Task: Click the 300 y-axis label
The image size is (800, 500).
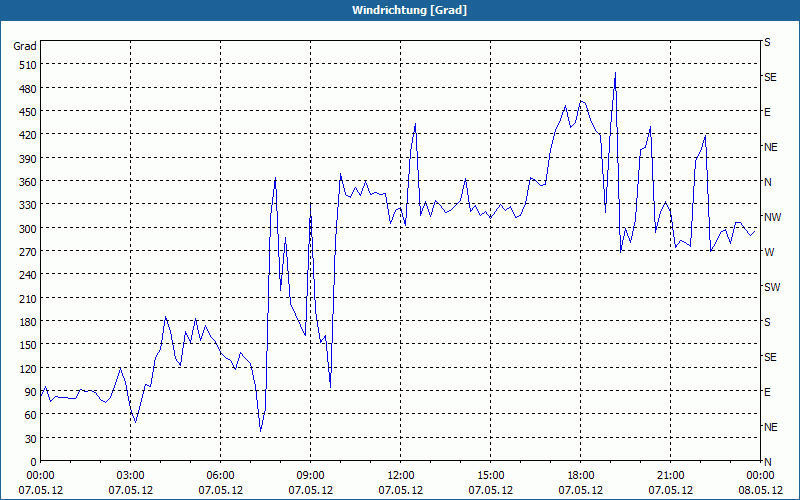Action: (x=28, y=229)
